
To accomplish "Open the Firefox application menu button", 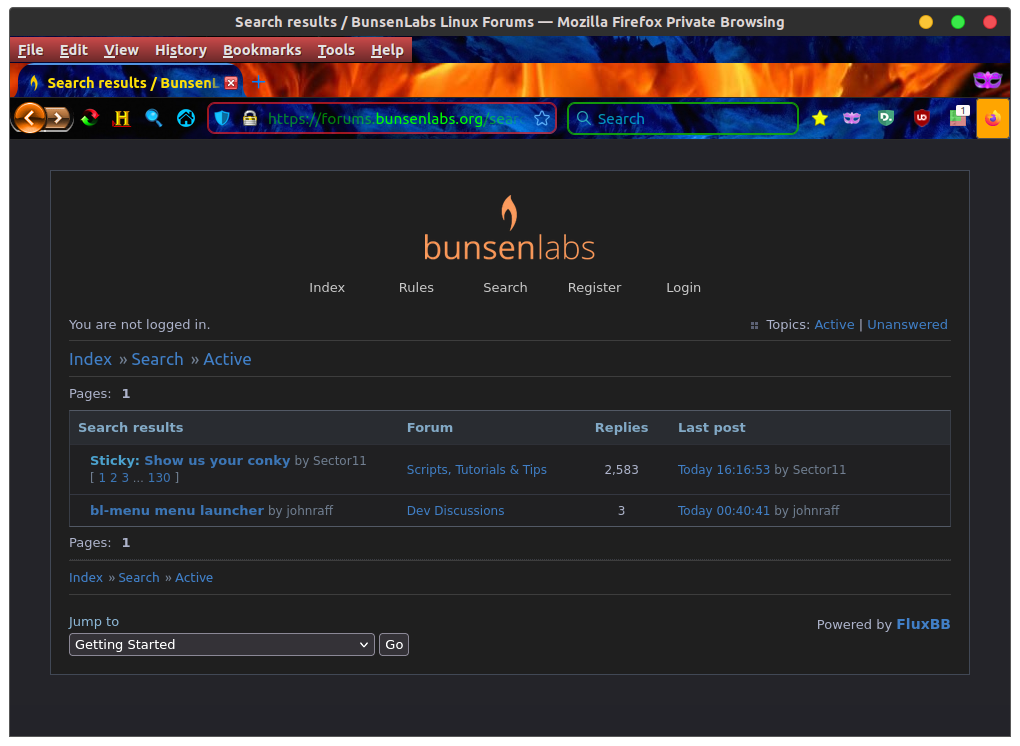I will pyautogui.click(x=993, y=118).
